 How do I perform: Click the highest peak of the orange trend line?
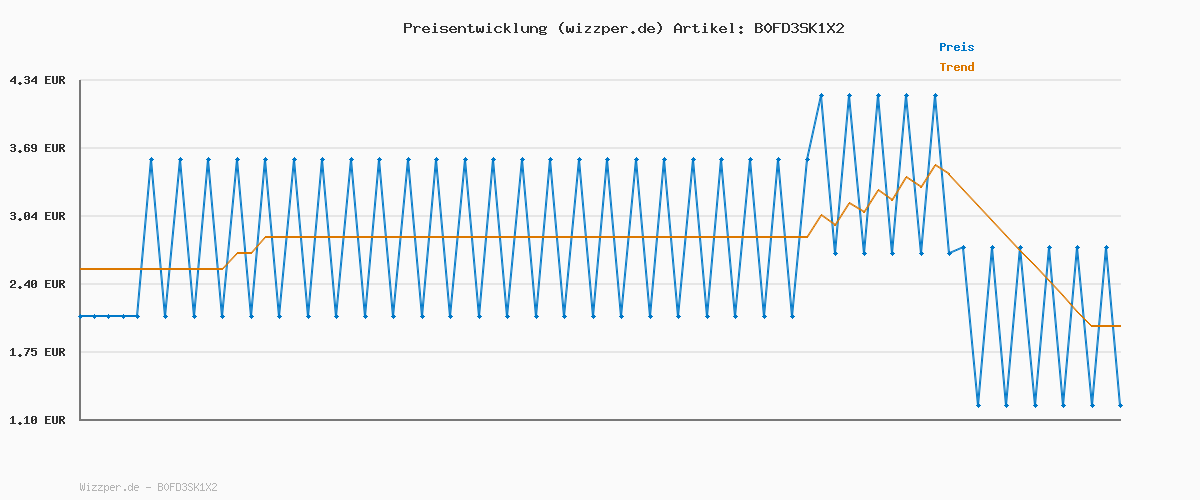pyautogui.click(x=935, y=165)
